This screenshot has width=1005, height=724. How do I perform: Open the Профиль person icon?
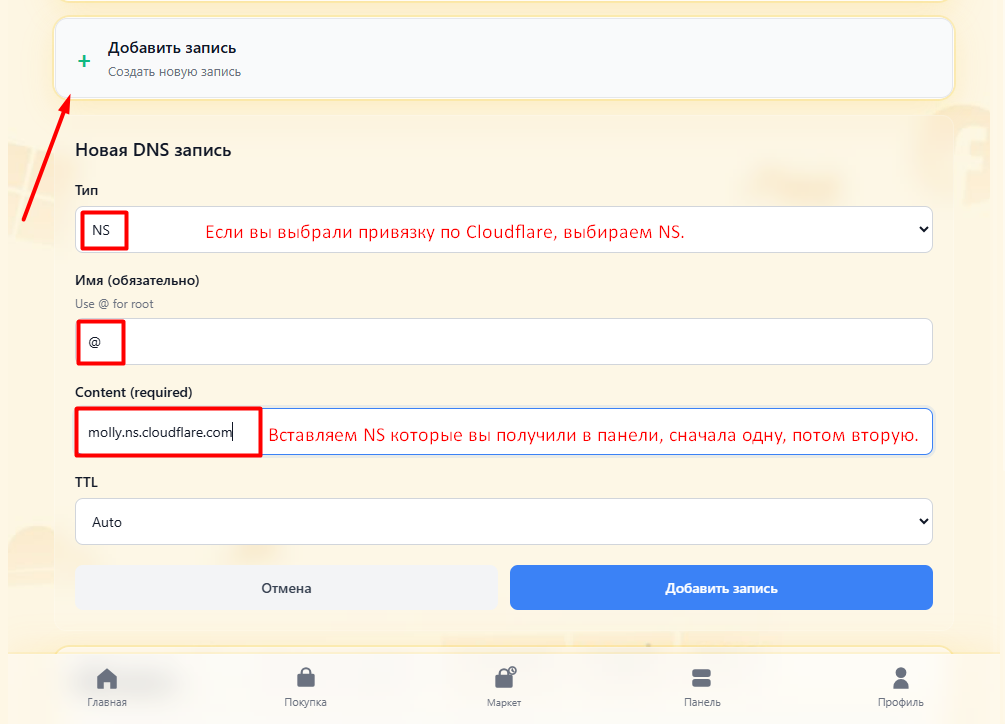(x=901, y=679)
